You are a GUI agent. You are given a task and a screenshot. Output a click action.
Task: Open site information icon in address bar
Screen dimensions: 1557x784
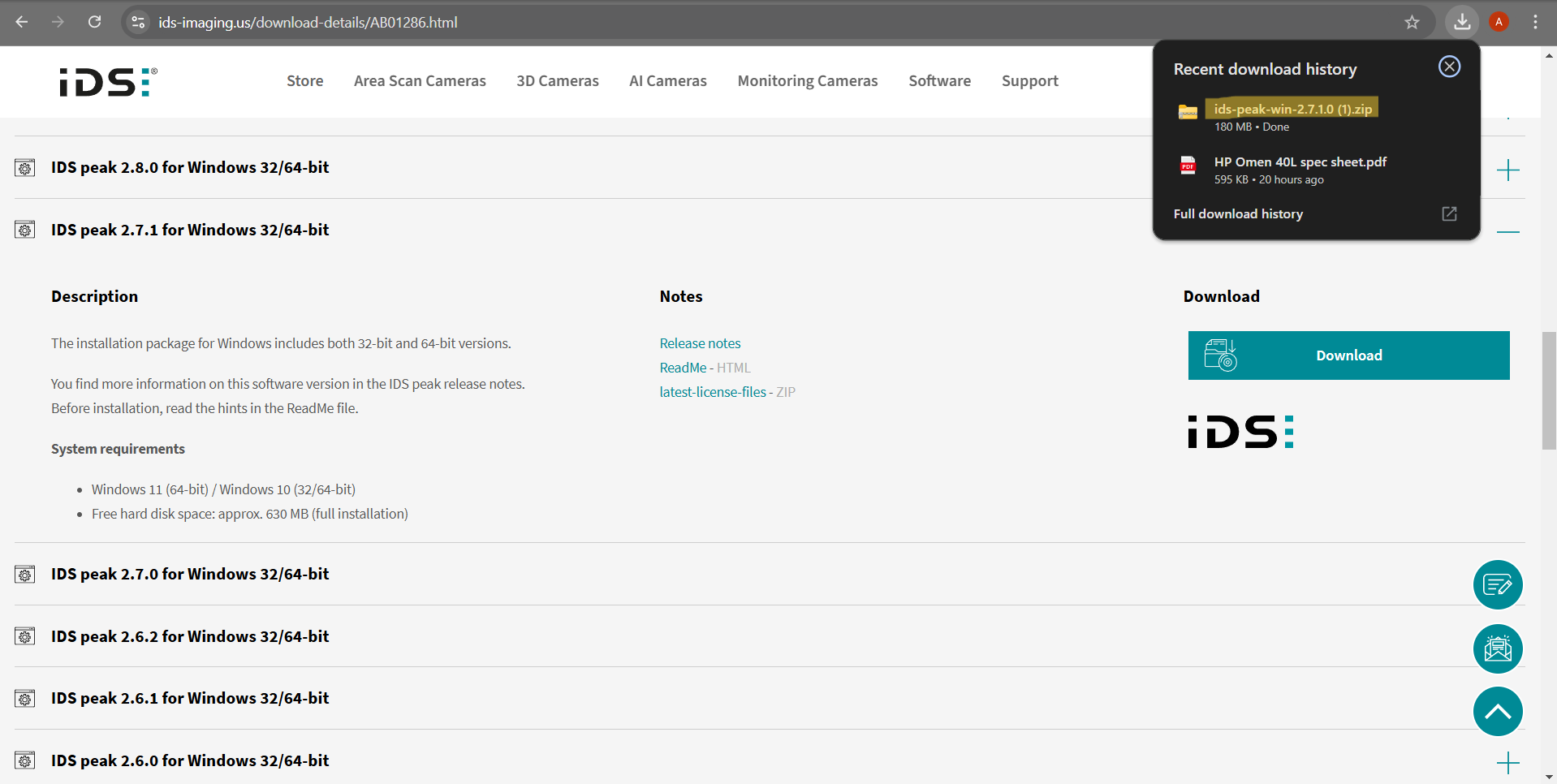coord(139,22)
